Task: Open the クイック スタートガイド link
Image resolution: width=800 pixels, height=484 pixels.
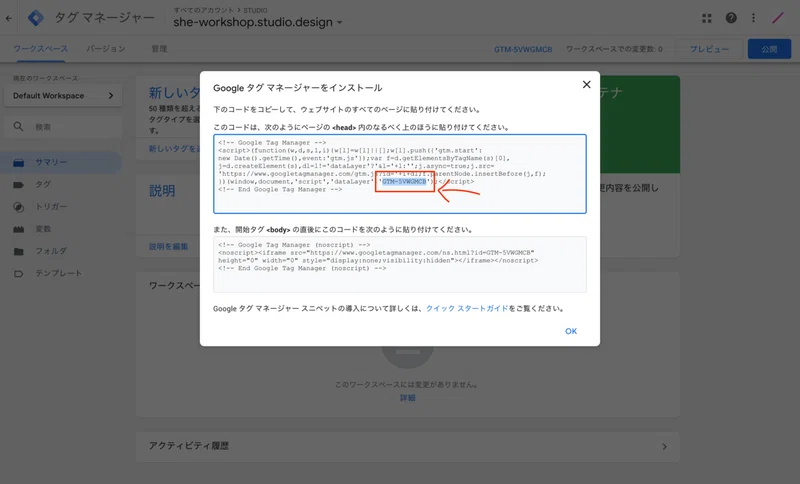Action: 467,309
